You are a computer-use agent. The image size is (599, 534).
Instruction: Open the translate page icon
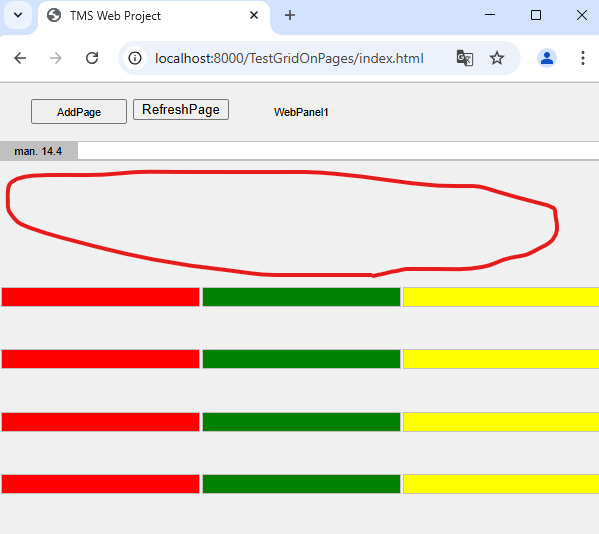pos(465,58)
